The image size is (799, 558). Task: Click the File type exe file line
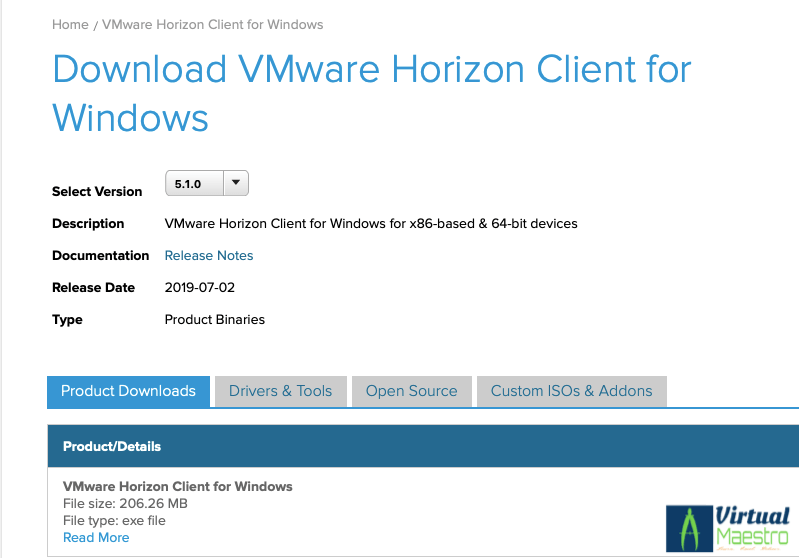[114, 520]
